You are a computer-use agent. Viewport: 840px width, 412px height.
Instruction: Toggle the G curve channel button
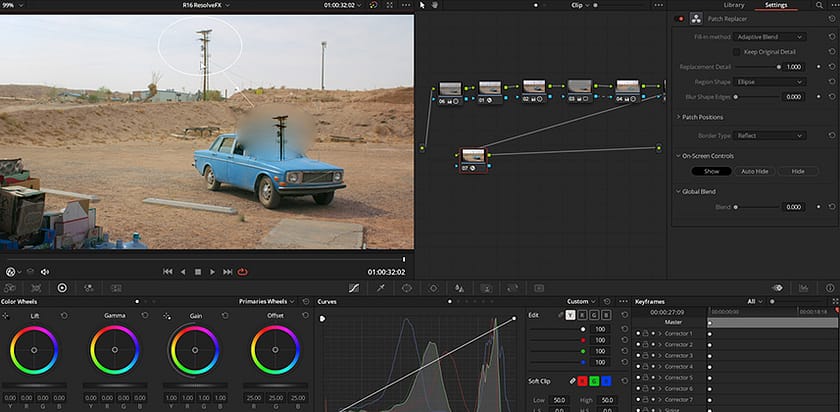594,315
